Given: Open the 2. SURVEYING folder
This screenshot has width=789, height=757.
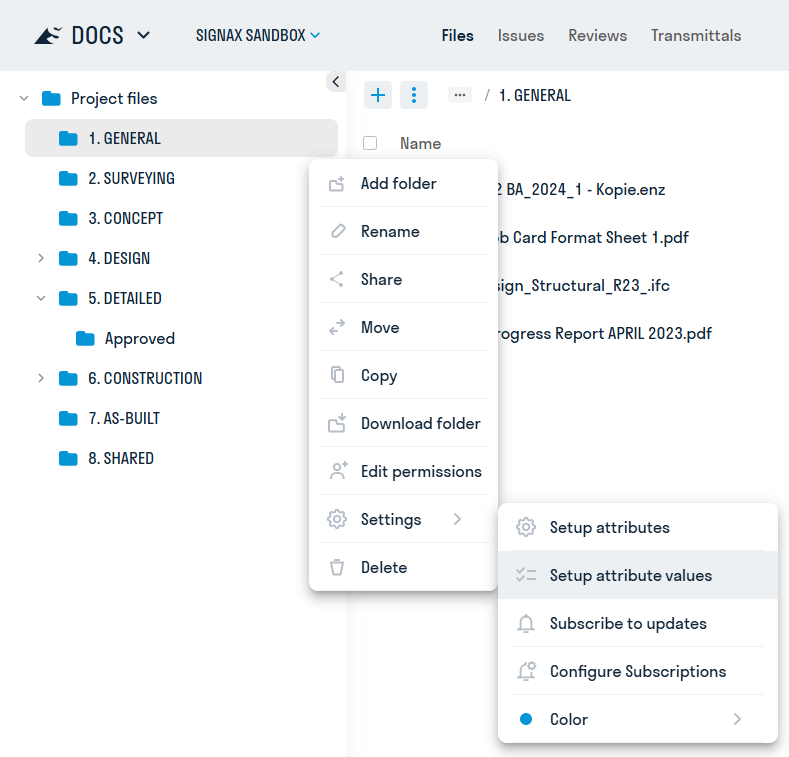Looking at the screenshot, I should pyautogui.click(x=131, y=178).
